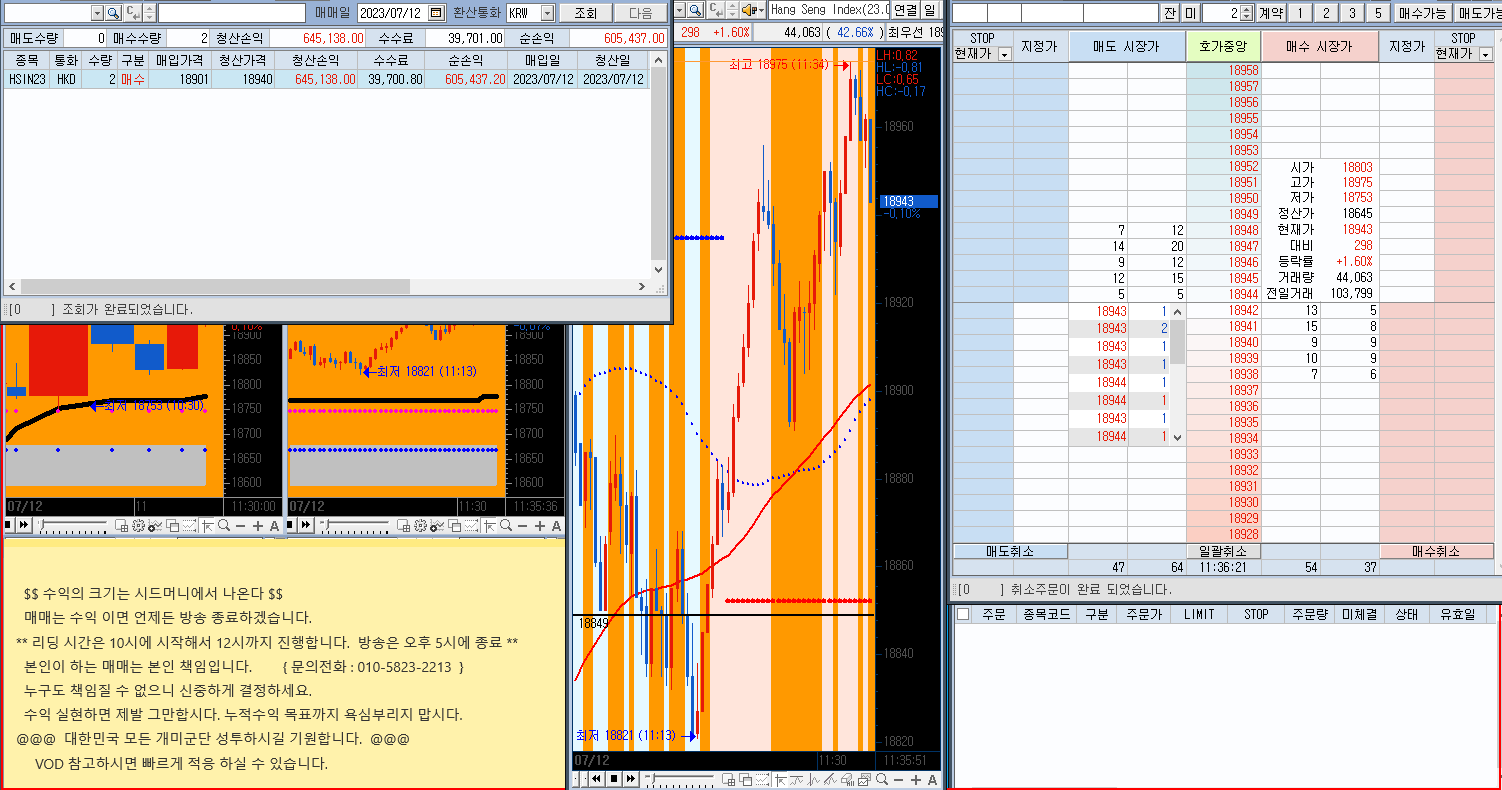The width and height of the screenshot is (1502, 790).
Task: Click the minus zoom-out icon under the main chart
Action: pos(898,779)
